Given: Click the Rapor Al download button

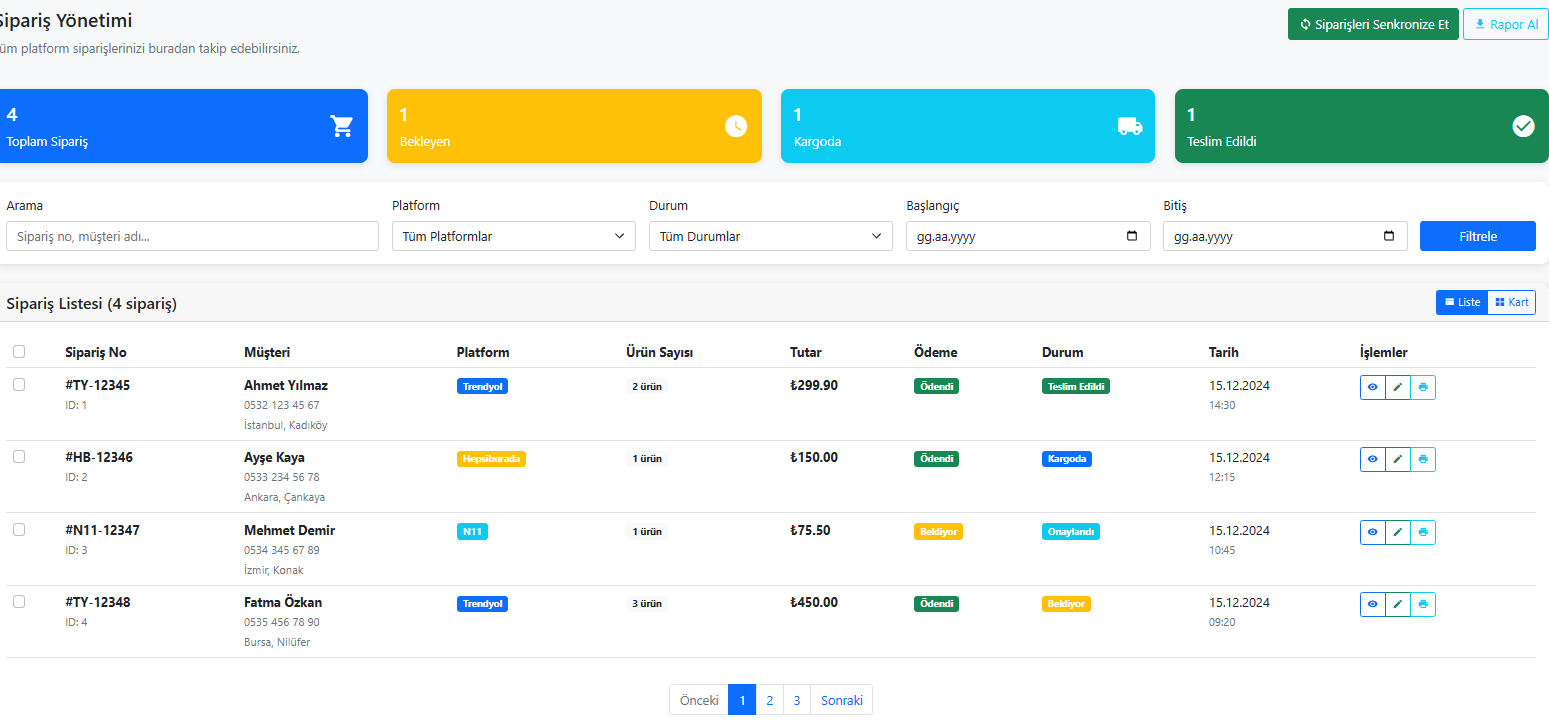Looking at the screenshot, I should tap(1506, 24).
